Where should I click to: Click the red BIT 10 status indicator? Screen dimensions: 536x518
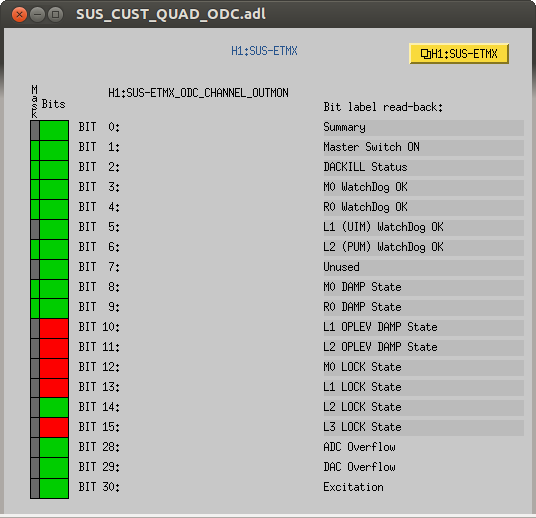pyautogui.click(x=54, y=329)
